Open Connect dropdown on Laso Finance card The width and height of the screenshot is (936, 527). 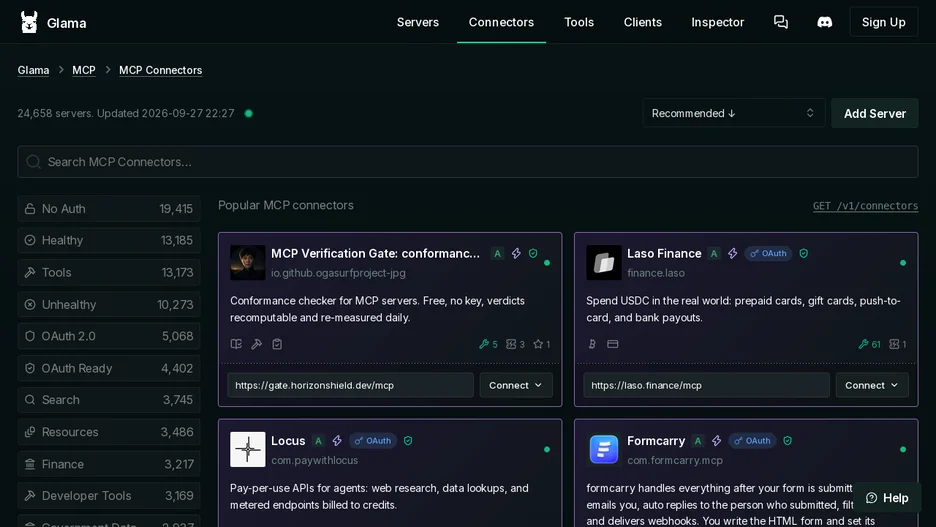coord(872,385)
